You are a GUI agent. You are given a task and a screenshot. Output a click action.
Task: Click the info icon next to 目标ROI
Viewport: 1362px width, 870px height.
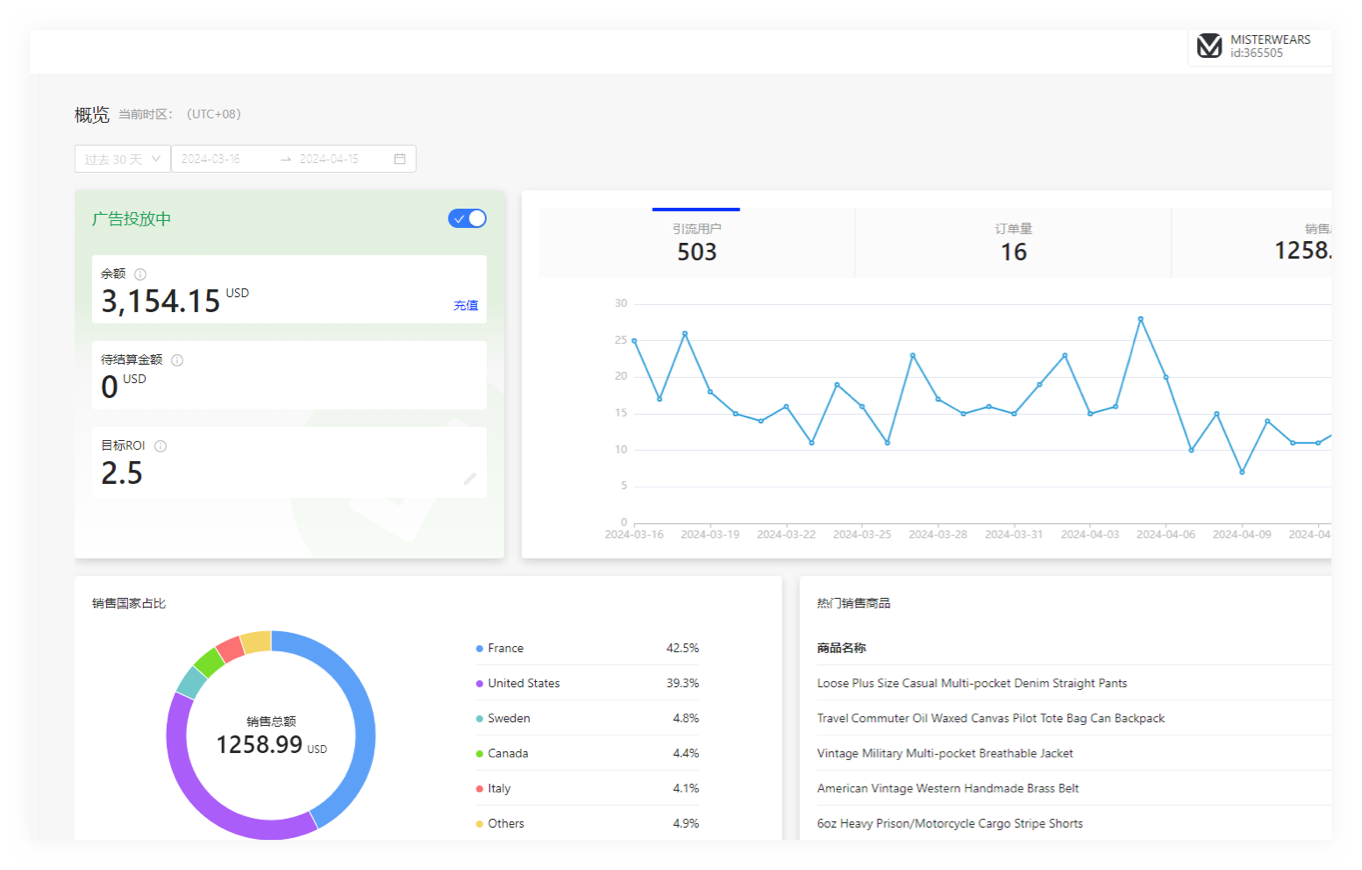click(x=160, y=446)
